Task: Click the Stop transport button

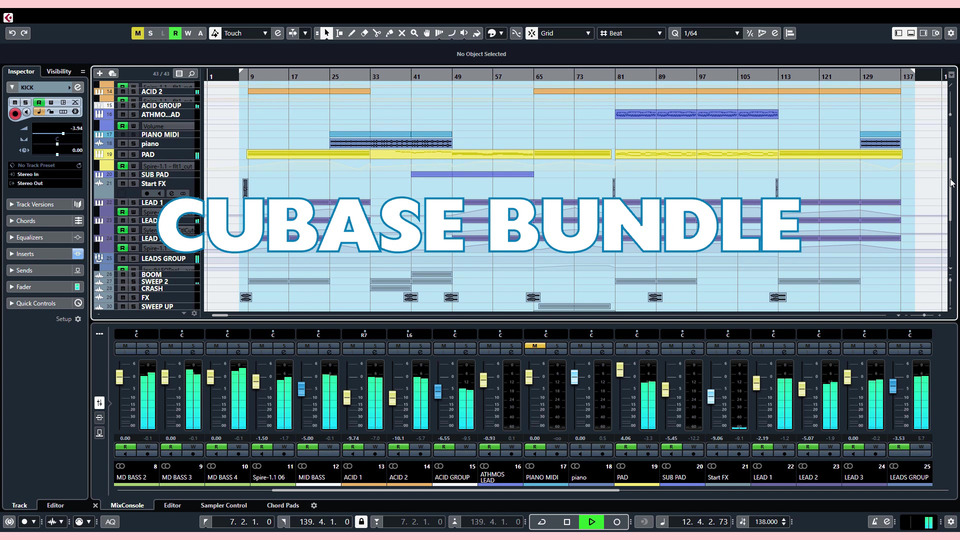Action: pyautogui.click(x=567, y=522)
